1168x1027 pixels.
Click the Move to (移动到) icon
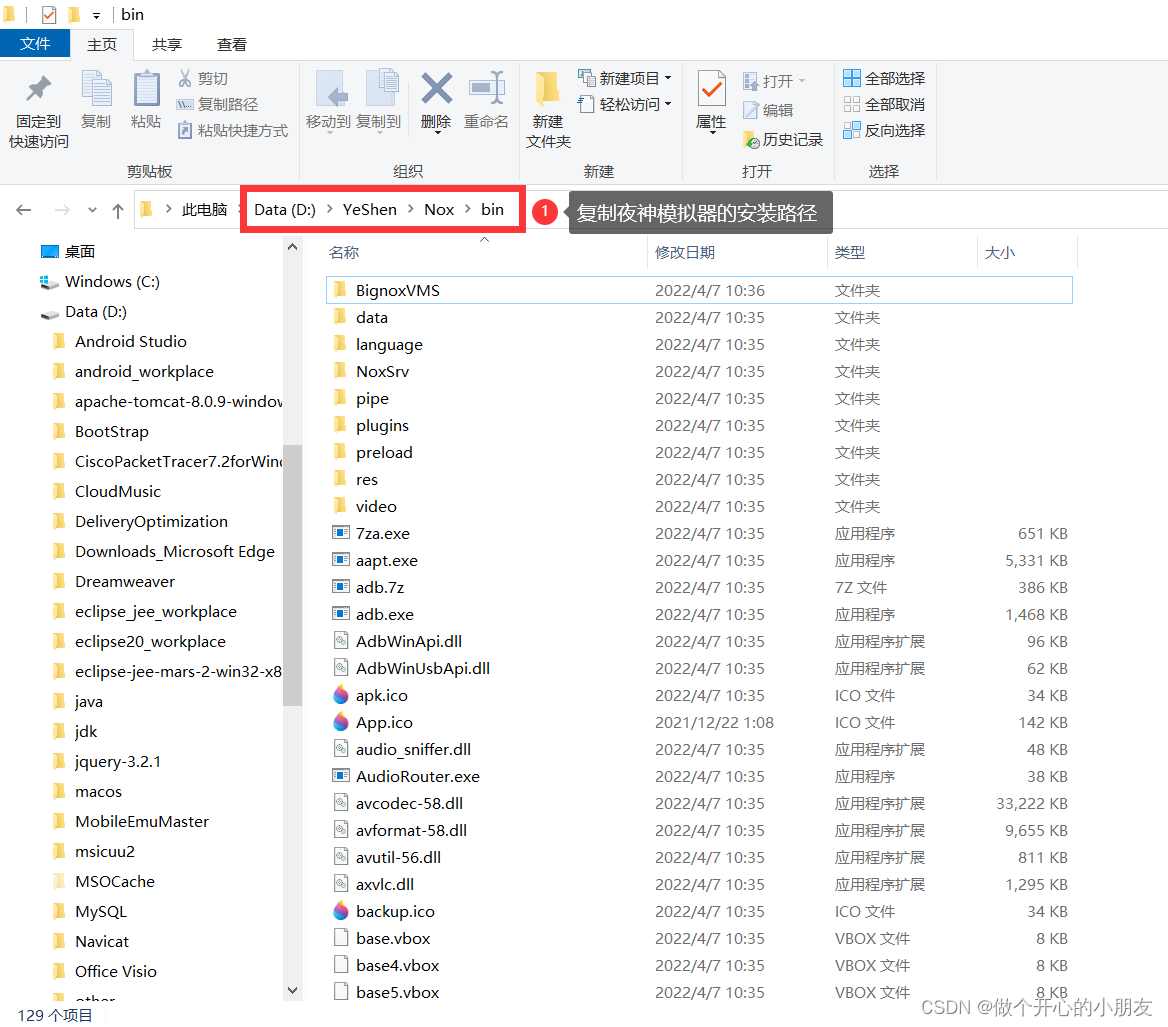tap(329, 89)
